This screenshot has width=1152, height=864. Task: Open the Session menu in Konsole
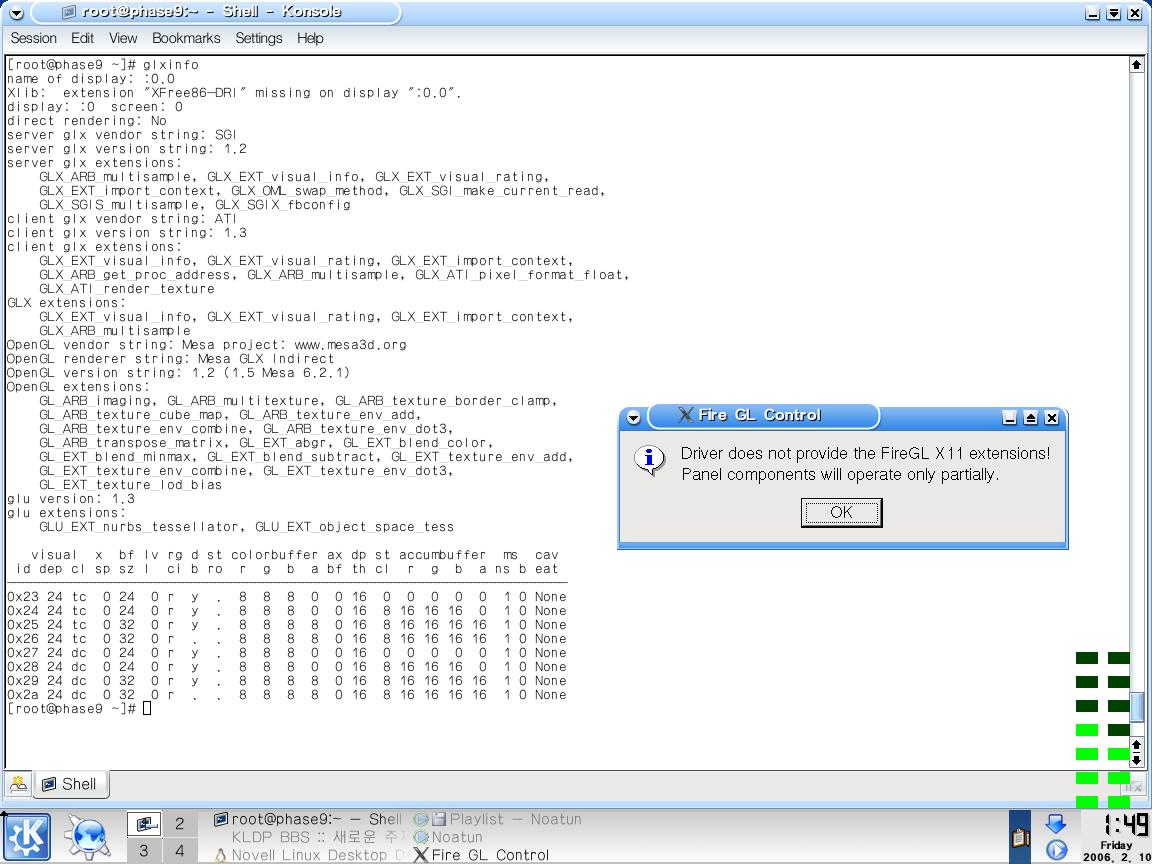[x=33, y=38]
